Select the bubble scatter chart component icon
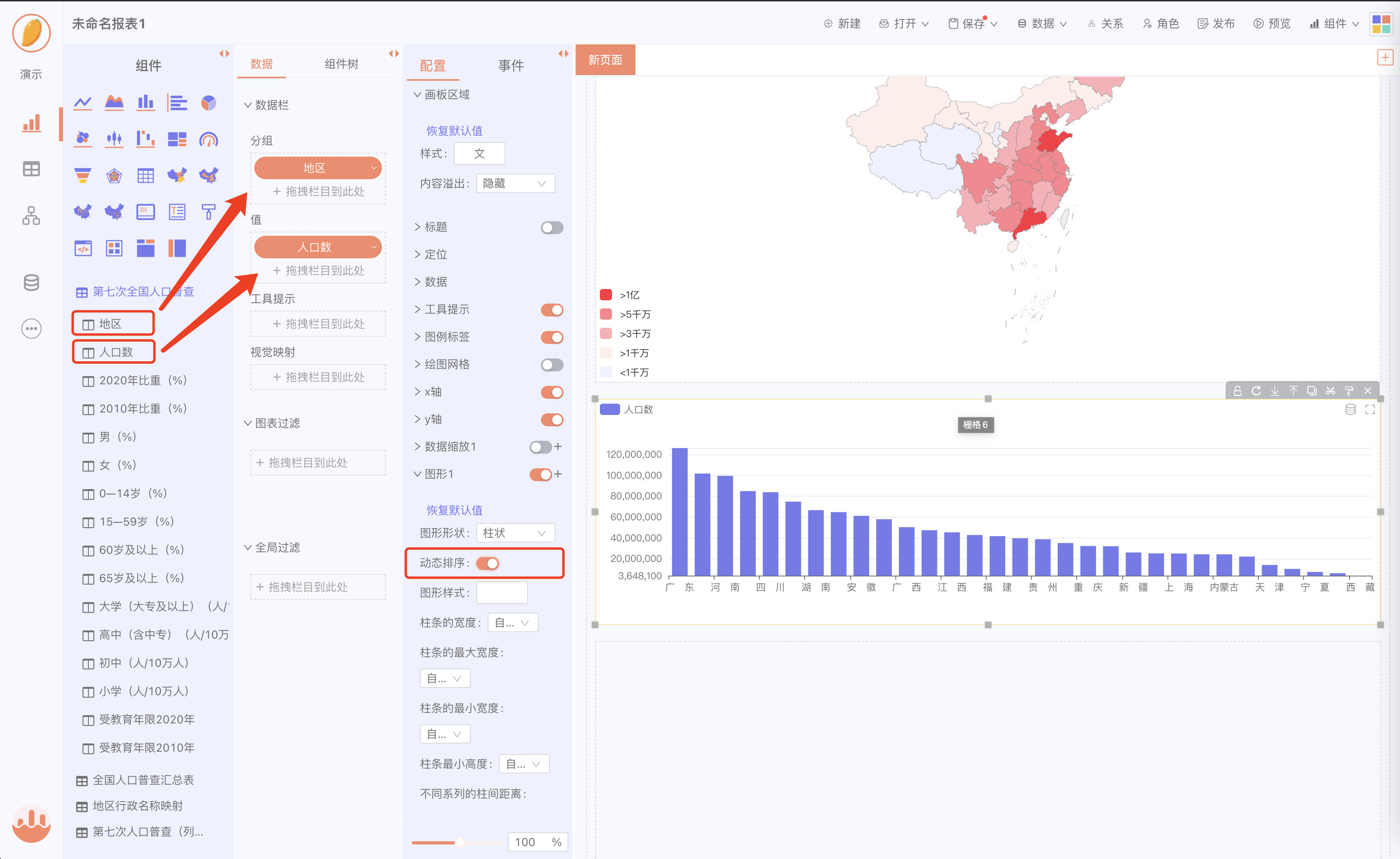The image size is (1400, 859). pos(83,138)
